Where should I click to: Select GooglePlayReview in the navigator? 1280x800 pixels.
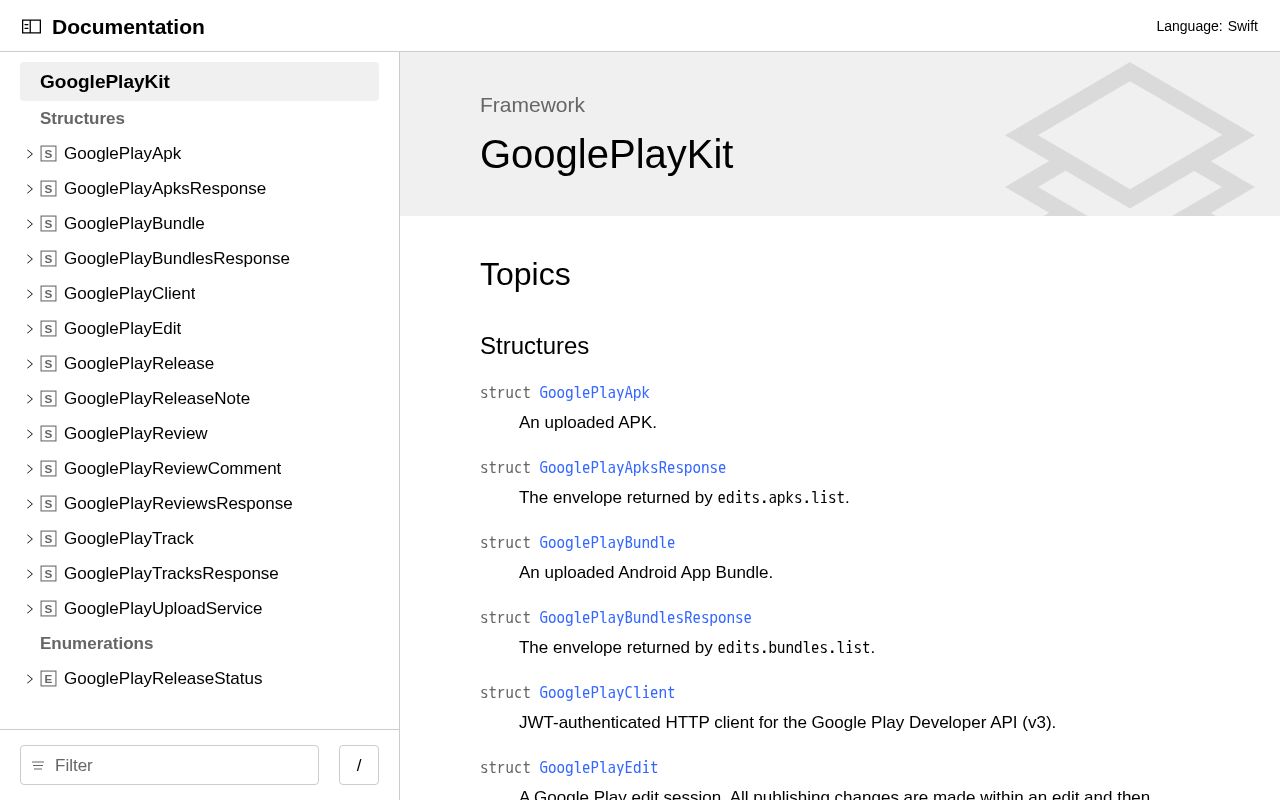tap(136, 434)
